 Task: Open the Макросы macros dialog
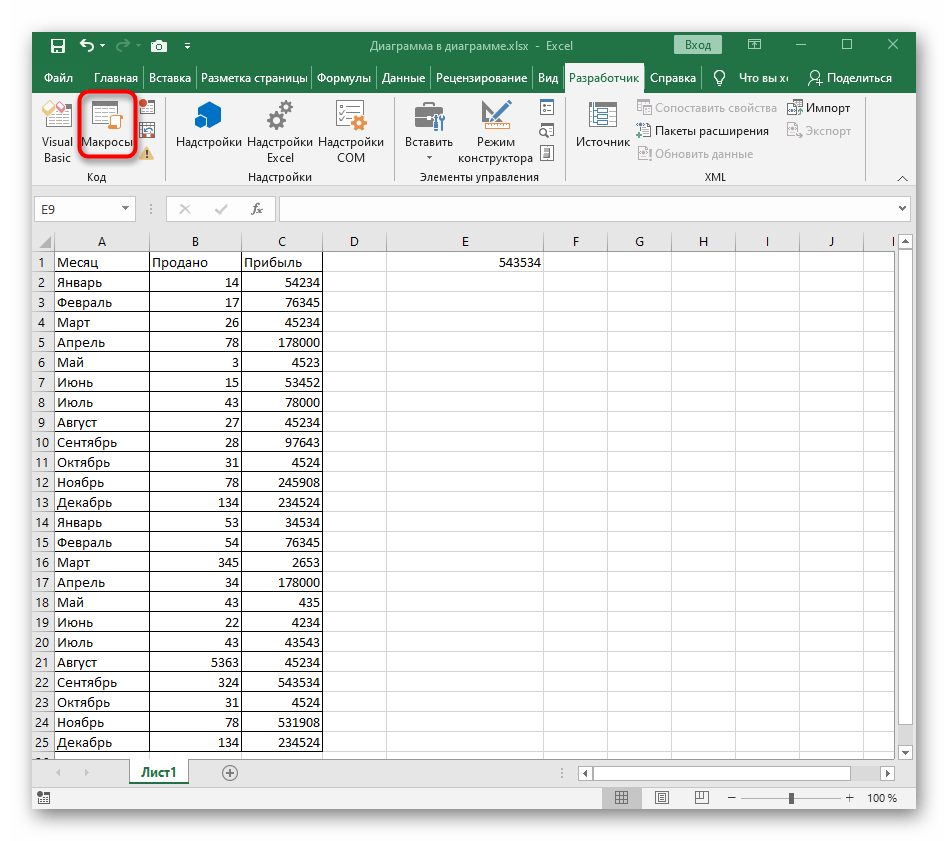pyautogui.click(x=107, y=125)
